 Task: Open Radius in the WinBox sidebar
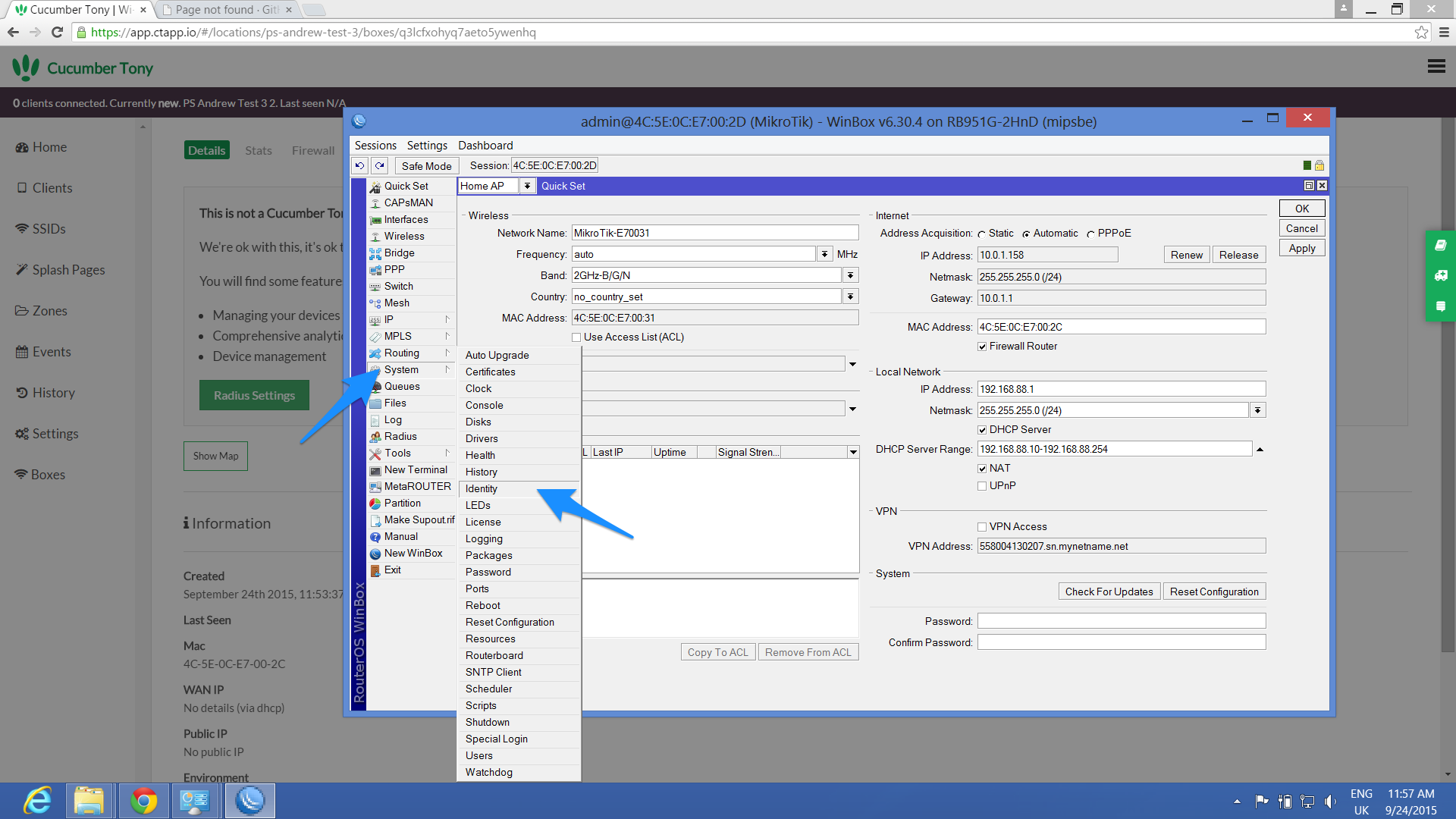pos(400,436)
